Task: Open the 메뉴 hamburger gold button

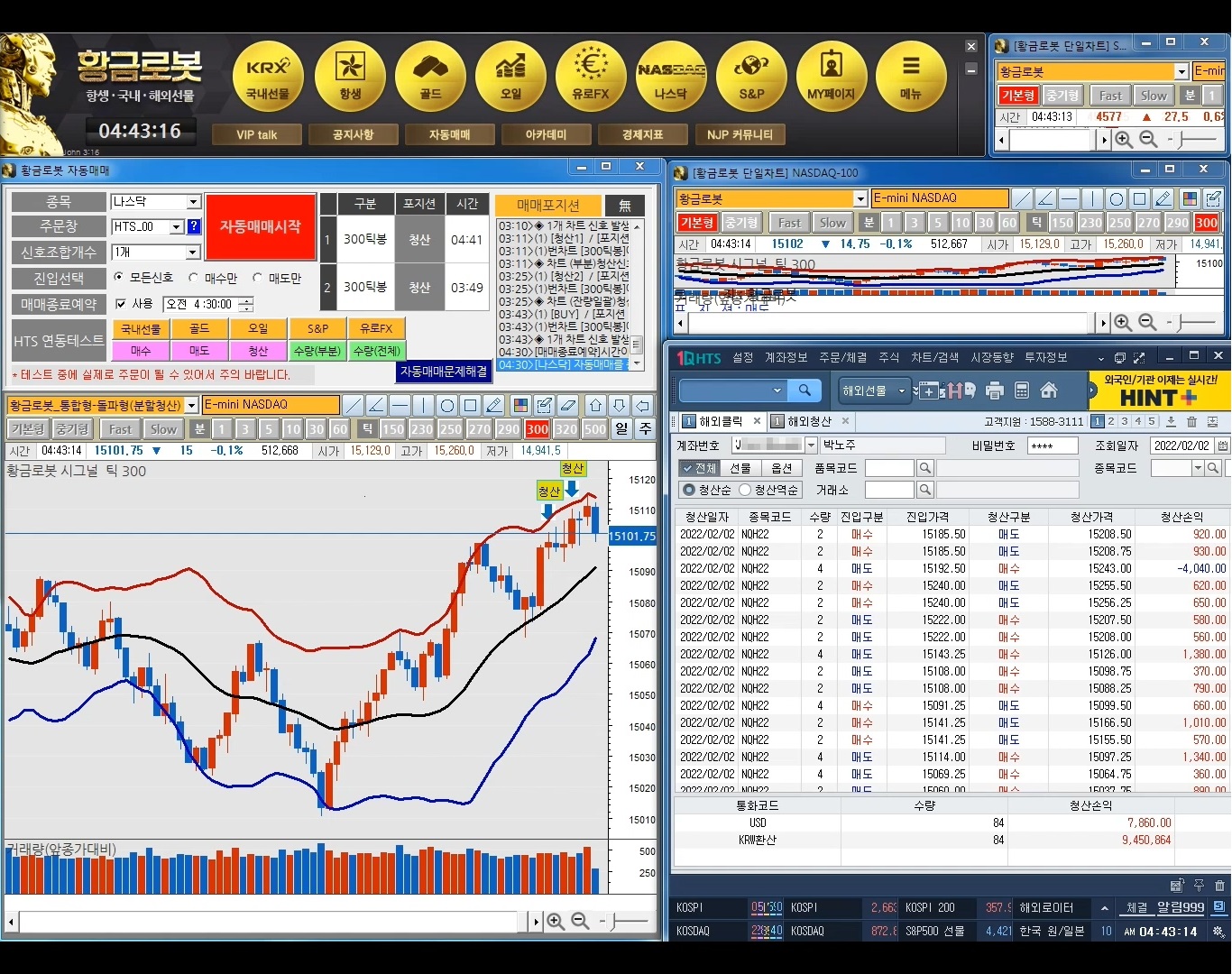Action: tap(911, 77)
